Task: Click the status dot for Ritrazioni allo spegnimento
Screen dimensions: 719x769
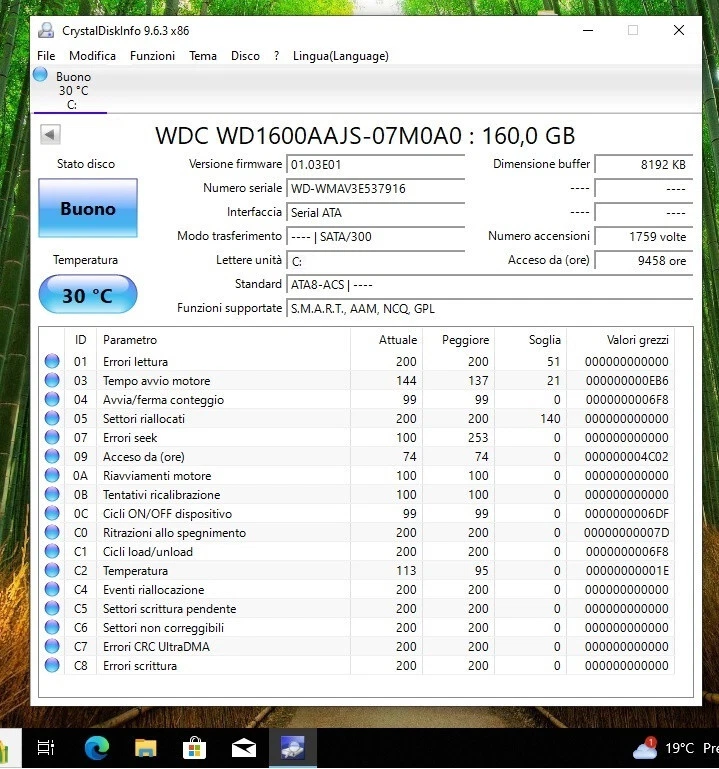Action: (x=52, y=532)
